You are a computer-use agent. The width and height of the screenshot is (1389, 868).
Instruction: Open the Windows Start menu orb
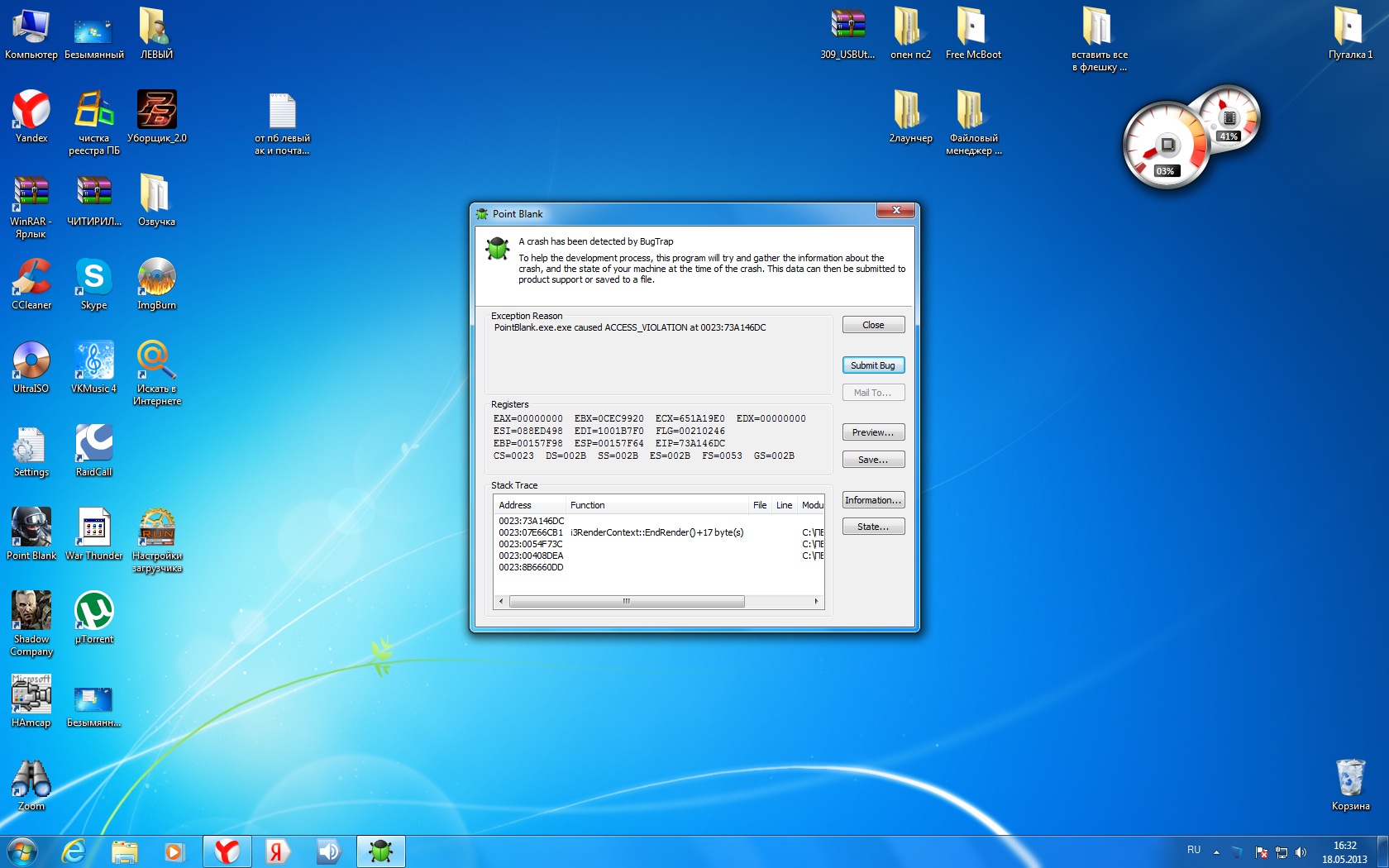(21, 851)
